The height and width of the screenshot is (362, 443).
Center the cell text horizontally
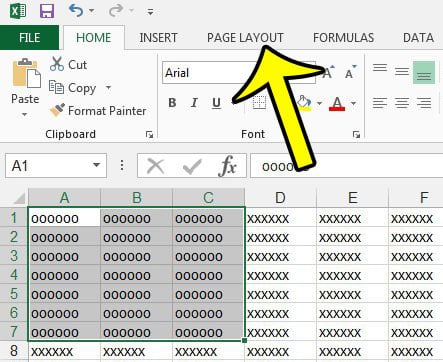tap(402, 103)
